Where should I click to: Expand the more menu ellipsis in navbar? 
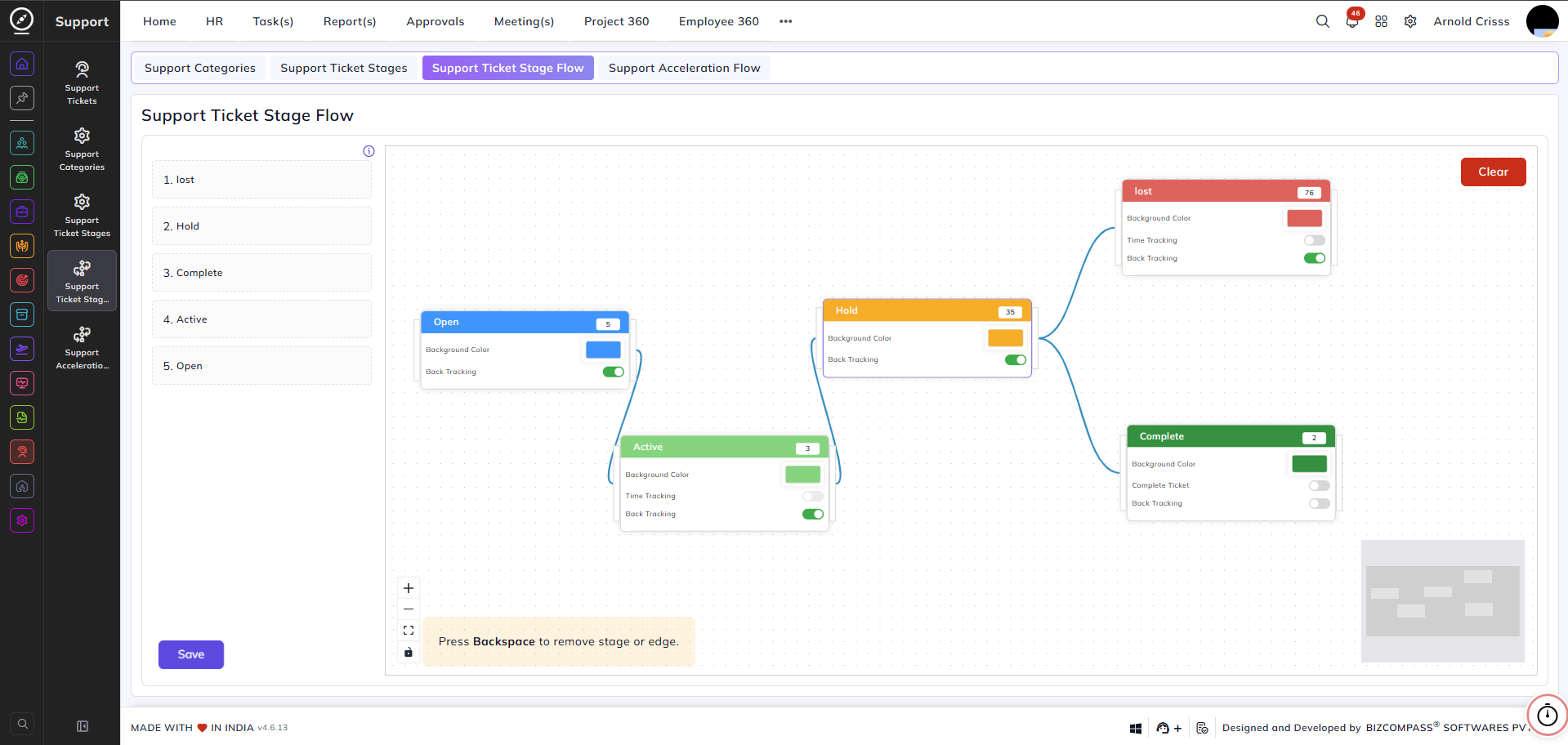click(x=785, y=21)
